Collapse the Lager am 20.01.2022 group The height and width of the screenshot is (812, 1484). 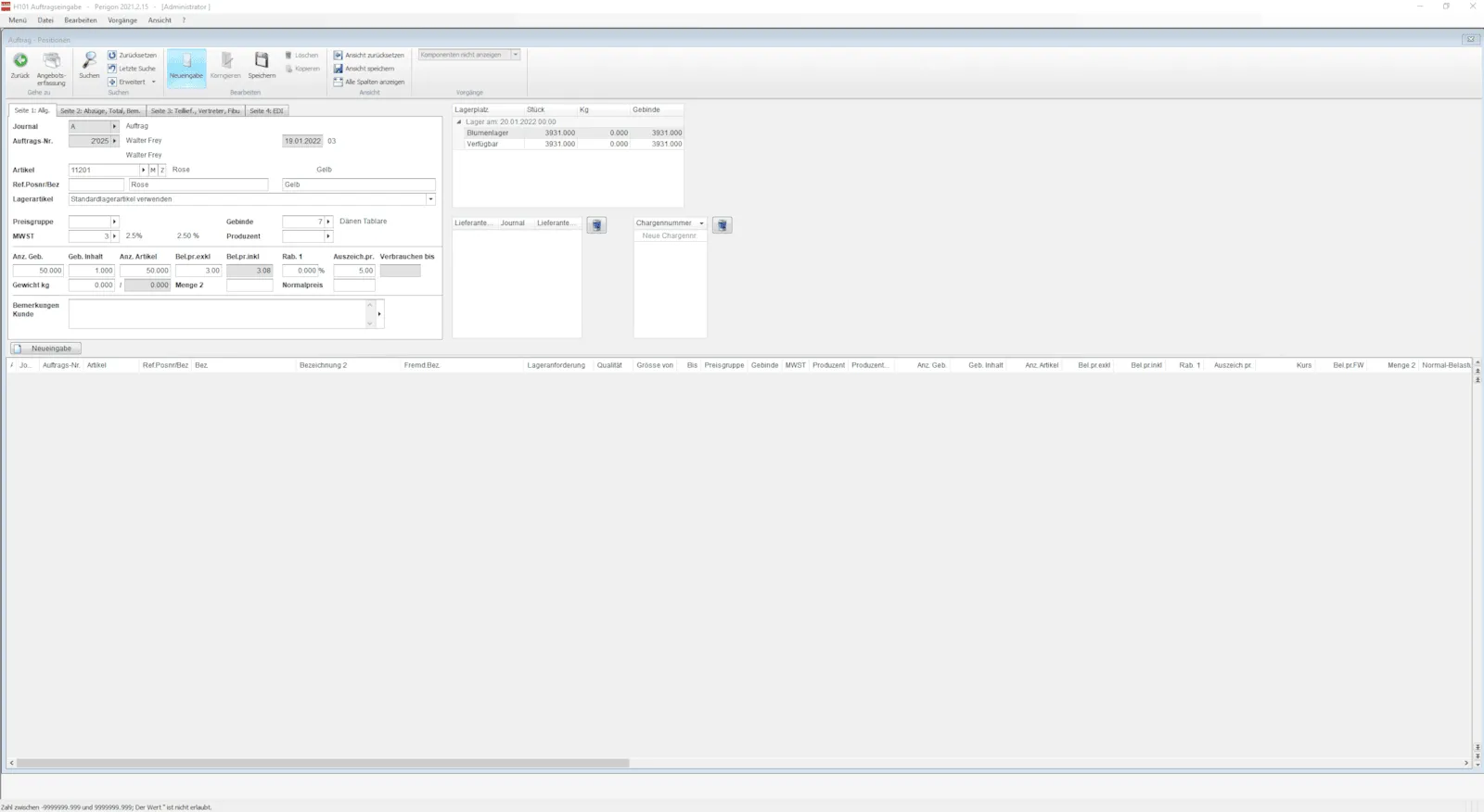point(458,121)
